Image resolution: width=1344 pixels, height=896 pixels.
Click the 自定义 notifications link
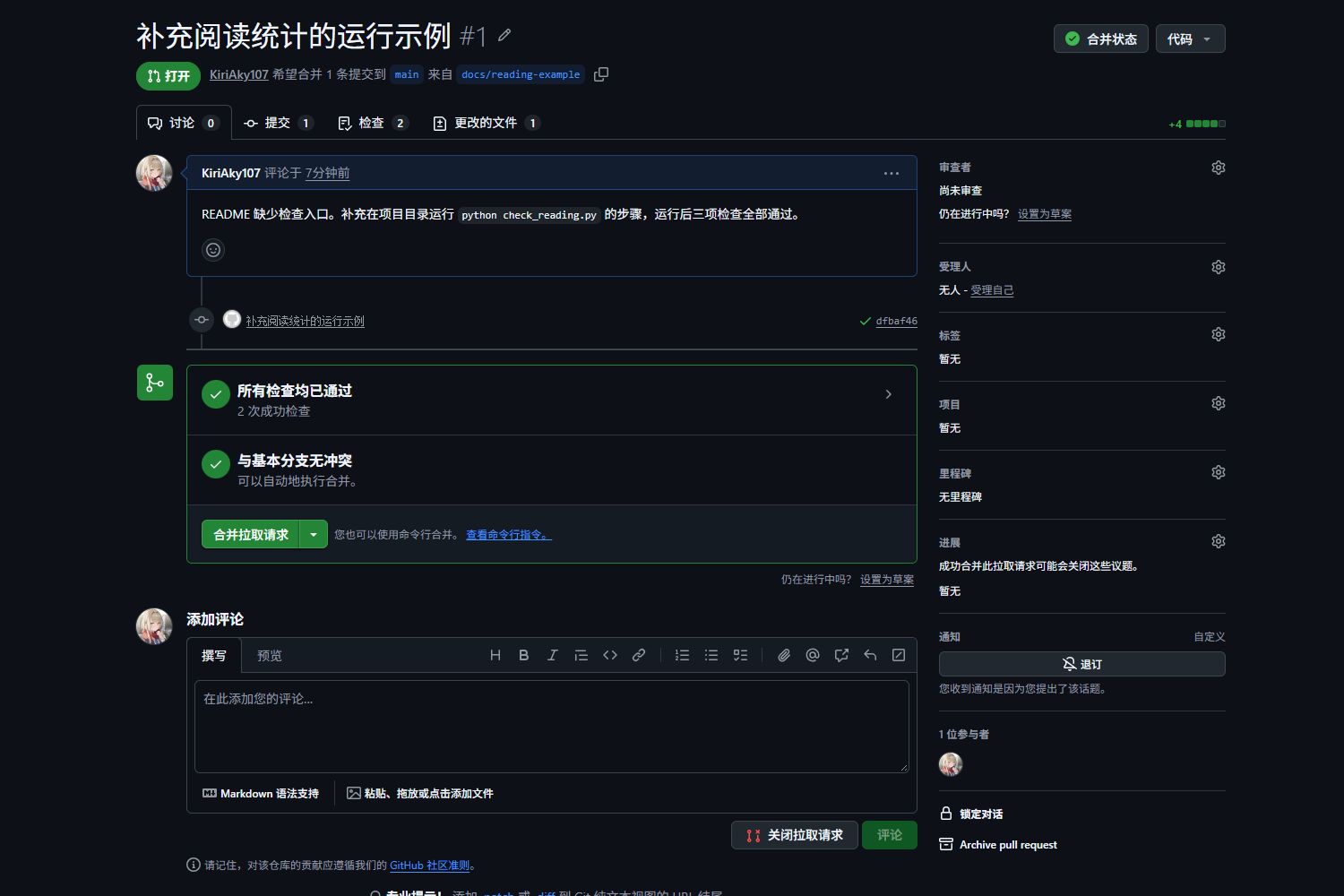tap(1209, 637)
